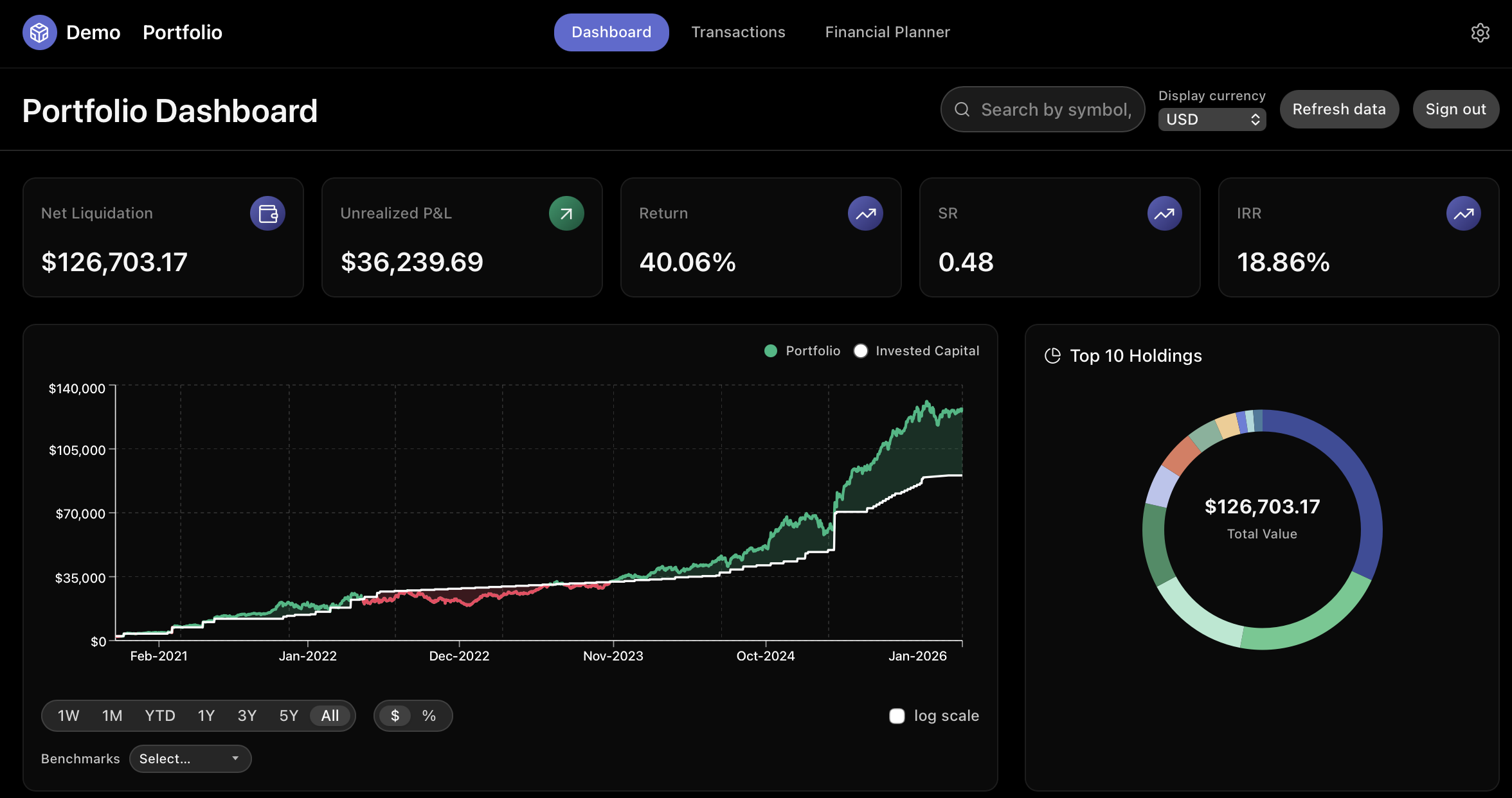Click the green arrow icon on Unrealized P&L
This screenshot has width=1512, height=798.
click(566, 213)
